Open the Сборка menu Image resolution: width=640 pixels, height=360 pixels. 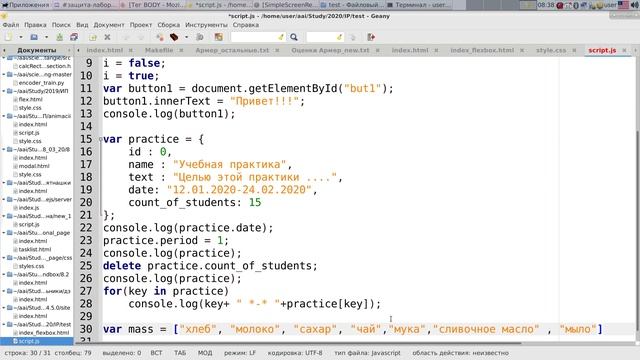pyautogui.click(x=169, y=25)
